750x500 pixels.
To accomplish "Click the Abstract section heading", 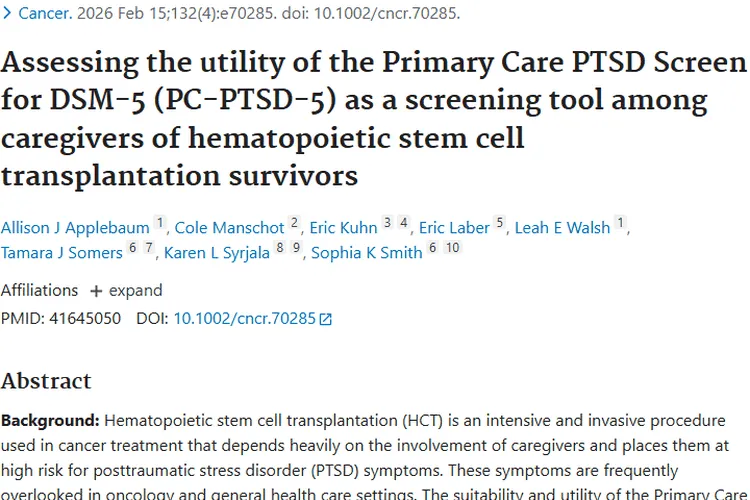I will [x=46, y=381].
